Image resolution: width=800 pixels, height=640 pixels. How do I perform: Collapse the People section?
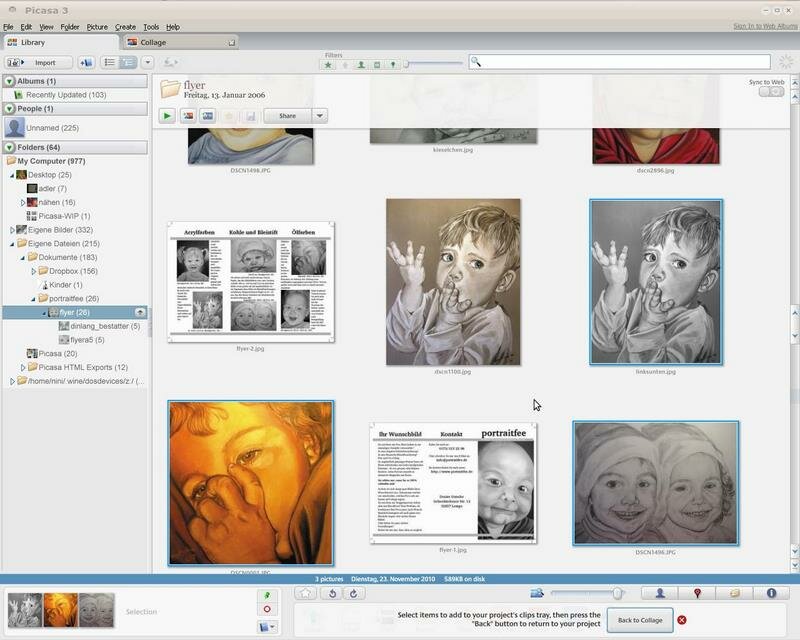[x=9, y=109]
